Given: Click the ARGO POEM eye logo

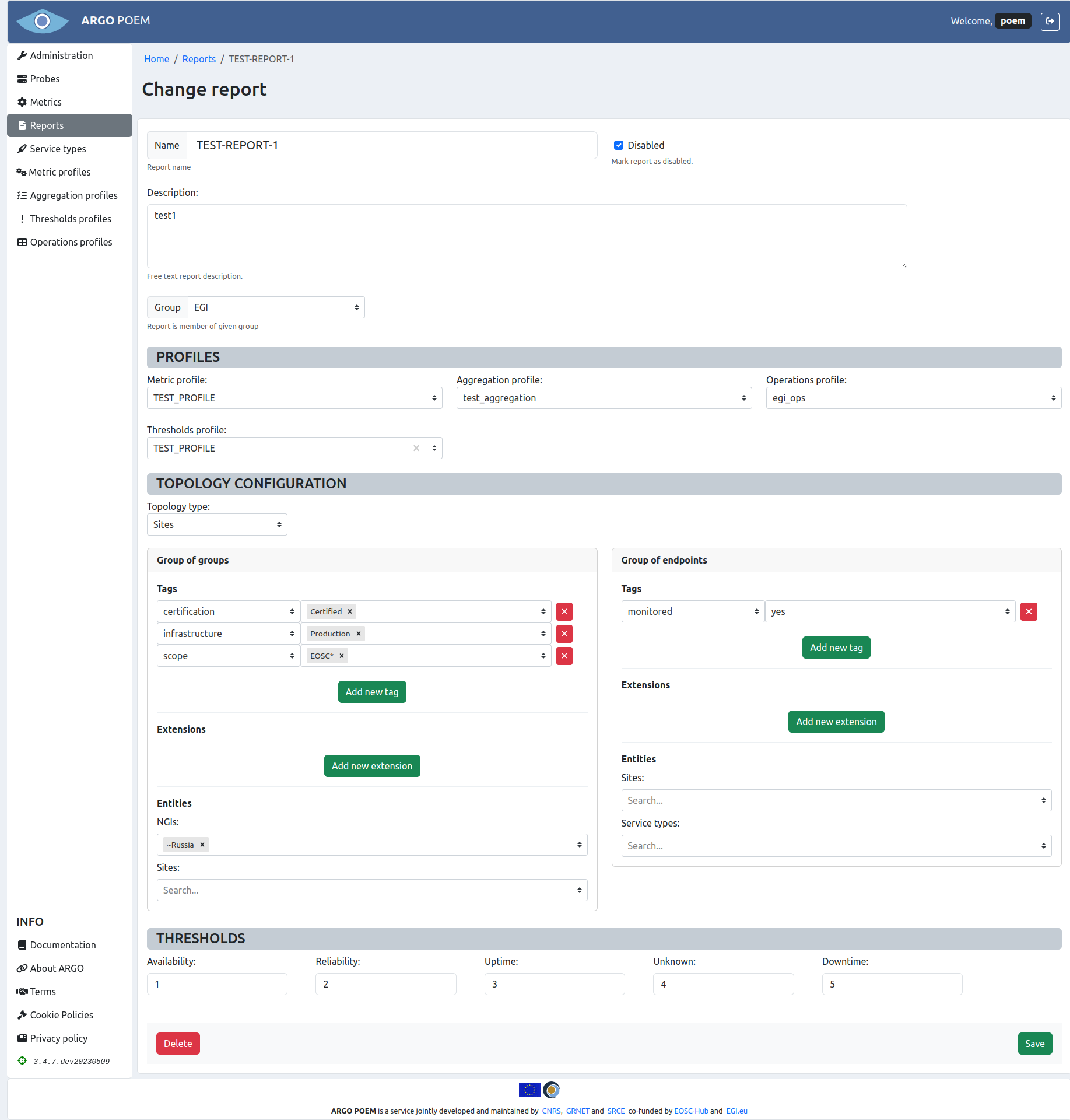Looking at the screenshot, I should (x=42, y=21).
